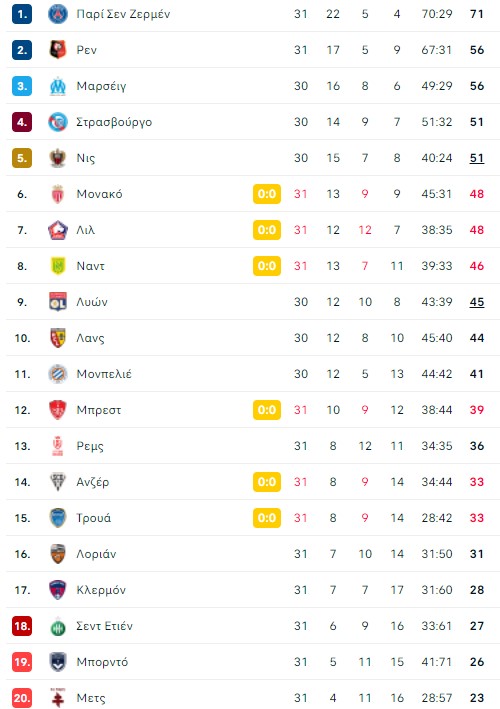Open the Monaco team crest
500x709 pixels.
pyautogui.click(x=58, y=194)
